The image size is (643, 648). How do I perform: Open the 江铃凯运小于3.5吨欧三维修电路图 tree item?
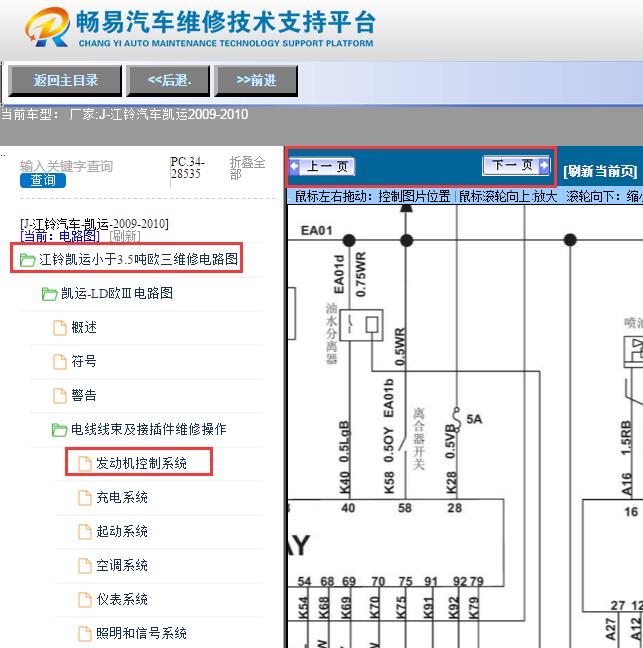(x=138, y=259)
